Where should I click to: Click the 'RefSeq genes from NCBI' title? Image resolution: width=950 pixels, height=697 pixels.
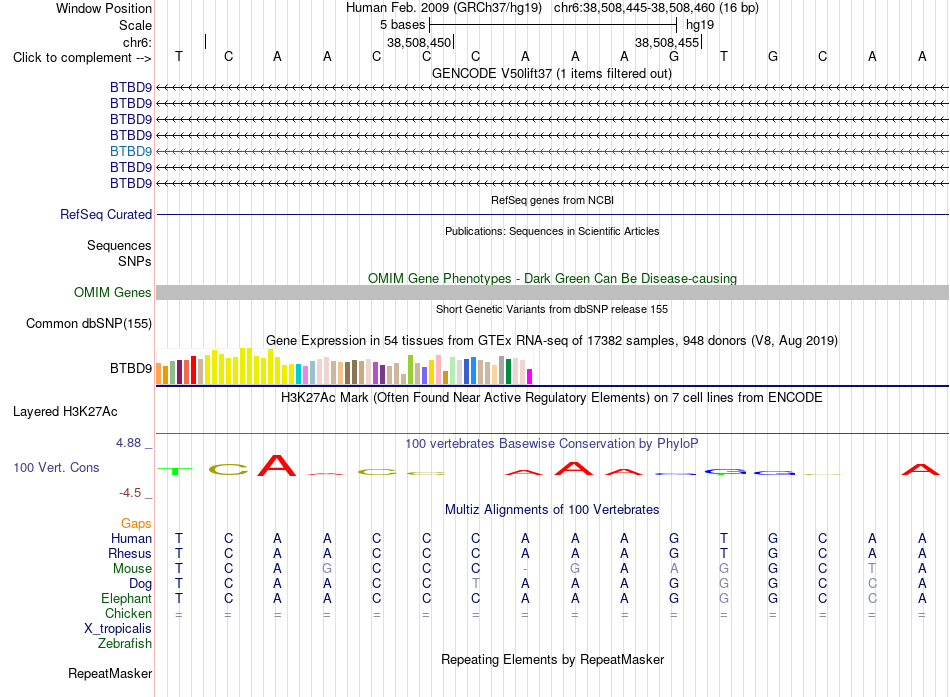click(553, 200)
